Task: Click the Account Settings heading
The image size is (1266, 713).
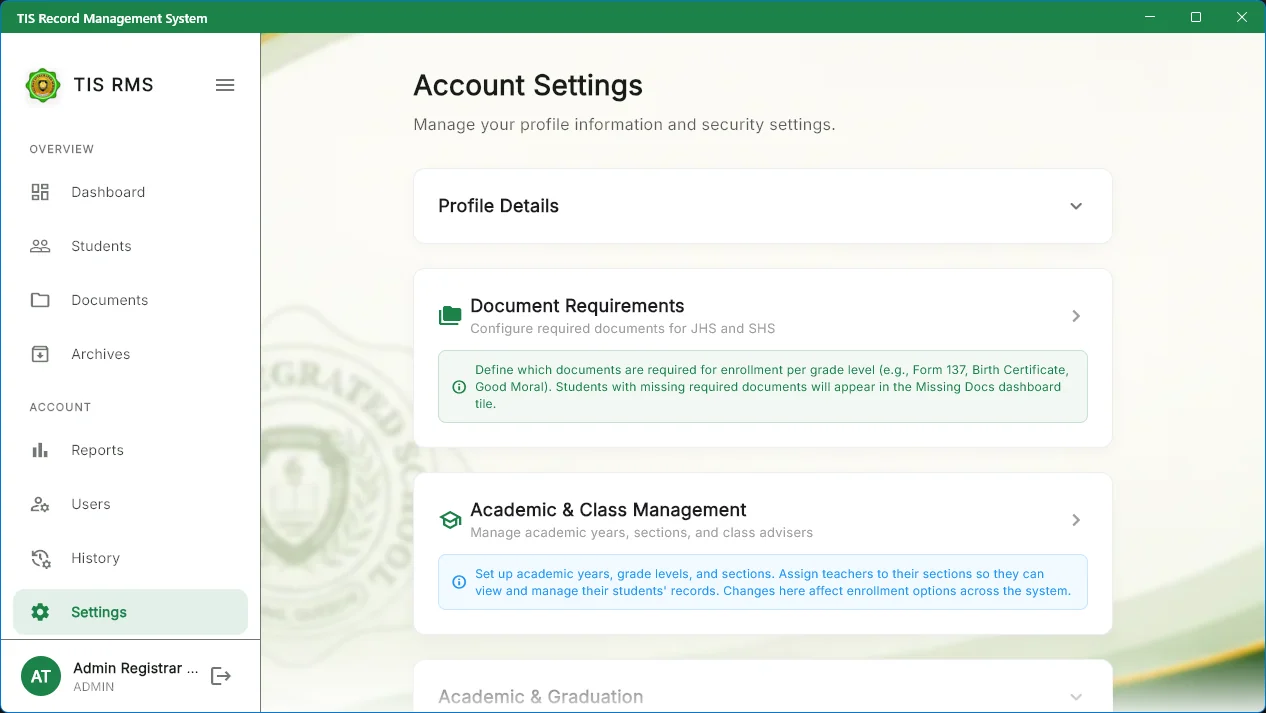Action: click(x=528, y=85)
